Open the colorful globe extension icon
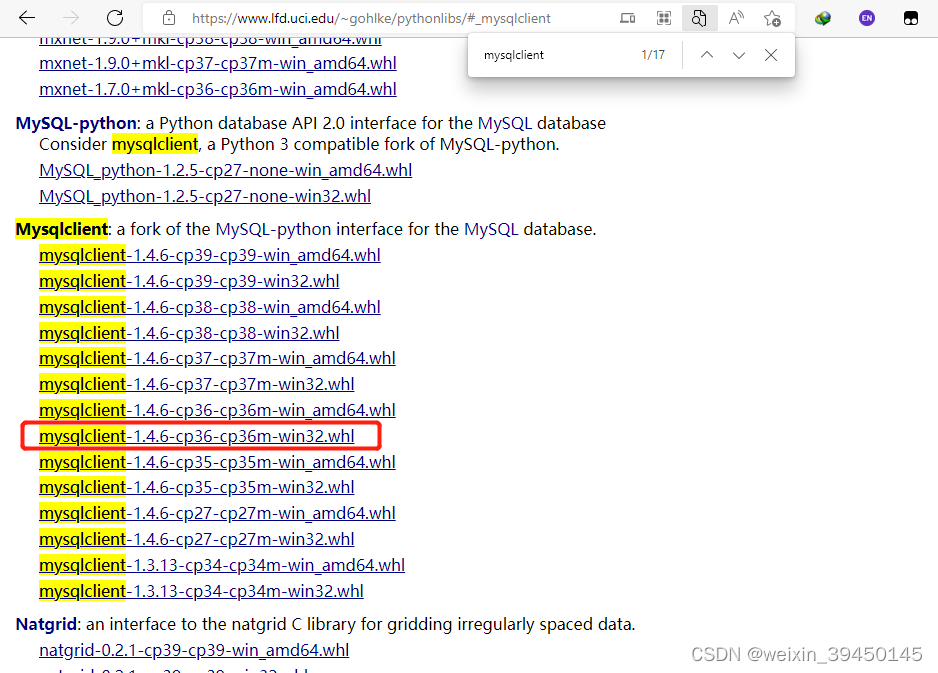Screen dimensions: 938x673 (823, 19)
